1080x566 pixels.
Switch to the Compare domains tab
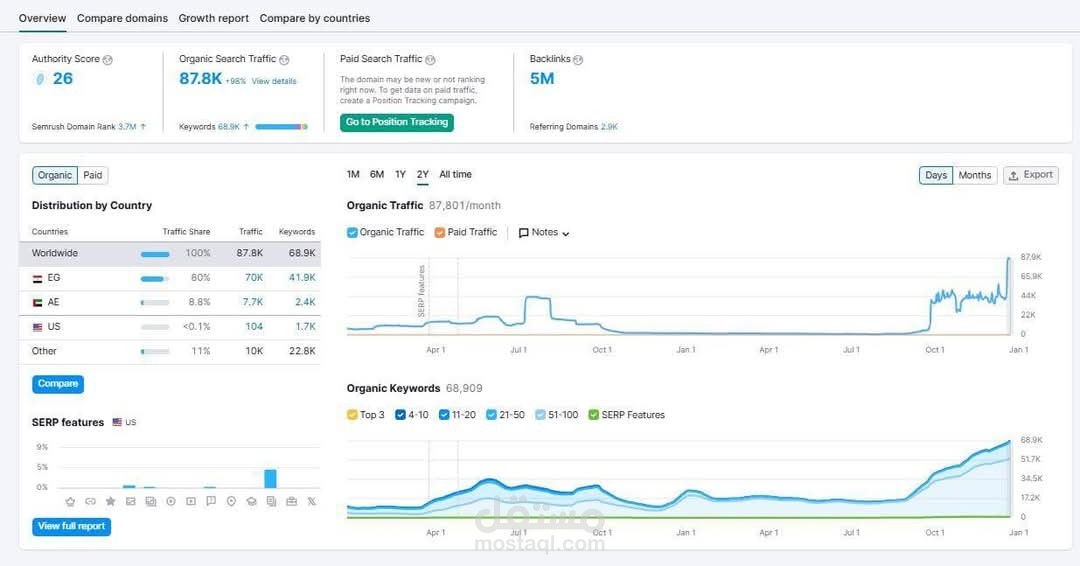click(x=122, y=18)
